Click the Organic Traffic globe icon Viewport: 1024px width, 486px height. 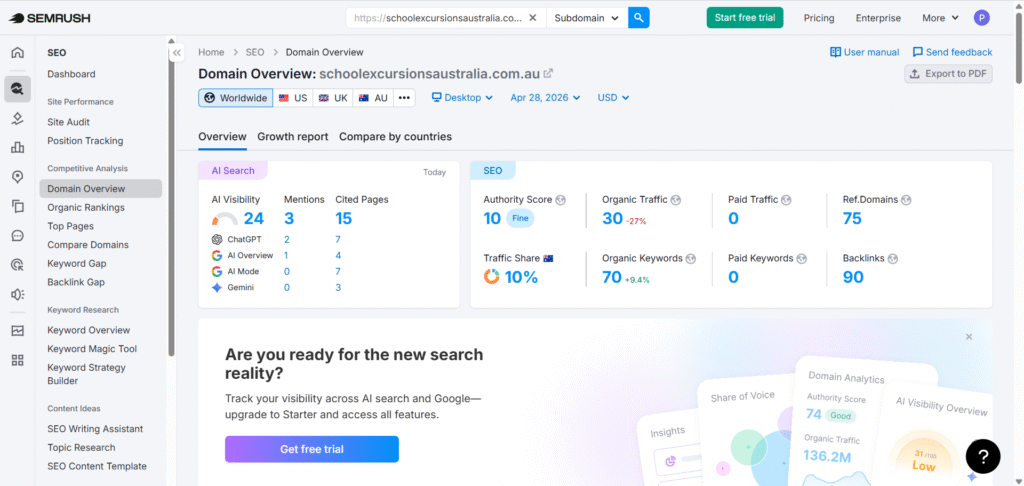(x=676, y=200)
